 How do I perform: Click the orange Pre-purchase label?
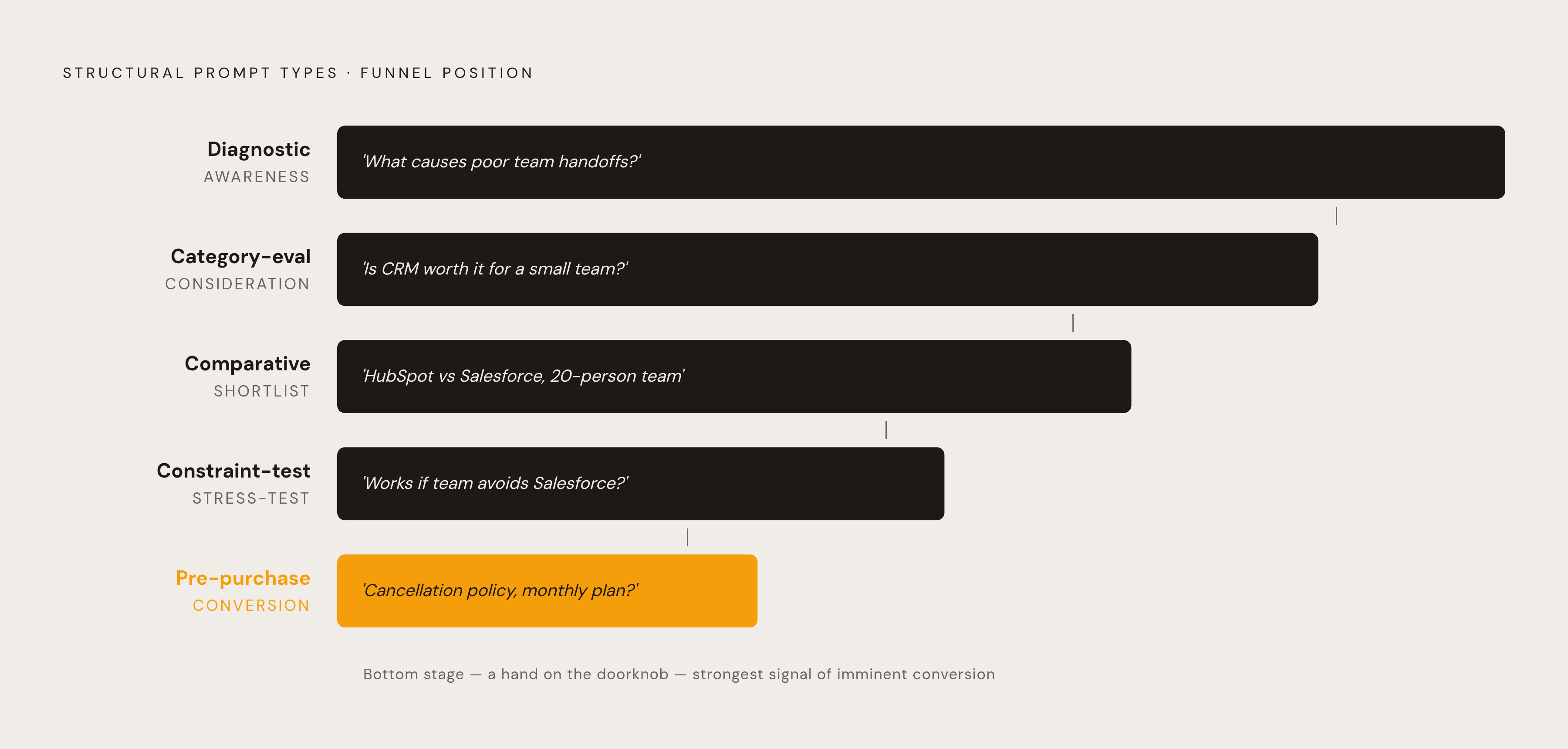click(x=243, y=578)
